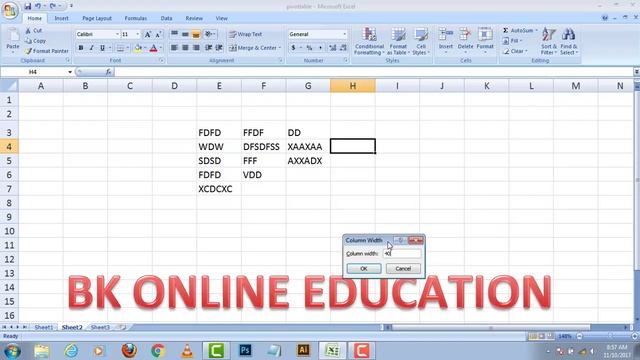Image resolution: width=640 pixels, height=360 pixels.
Task: Open the Clear dropdown
Action: click(x=516, y=51)
